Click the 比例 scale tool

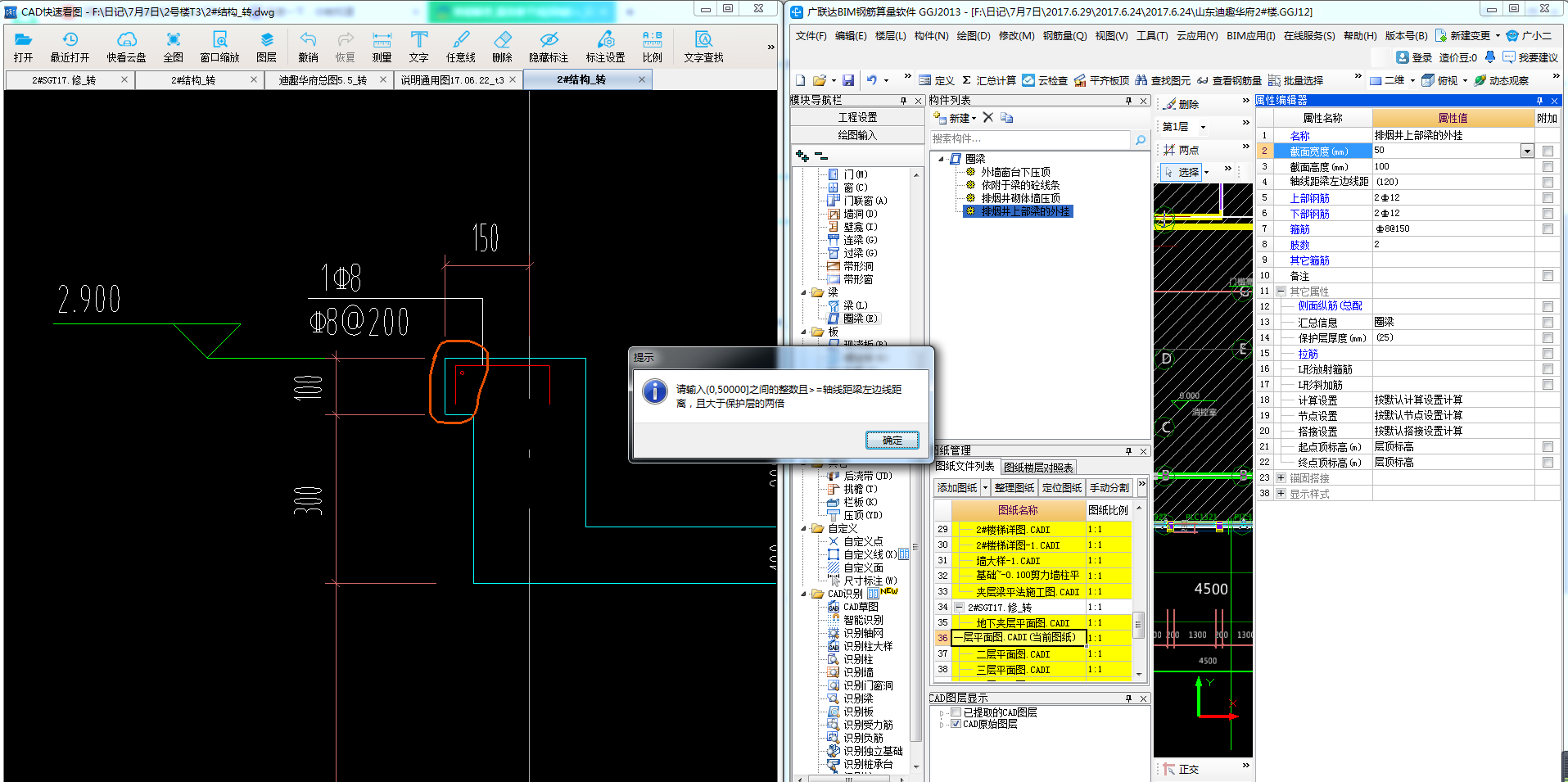(x=653, y=47)
